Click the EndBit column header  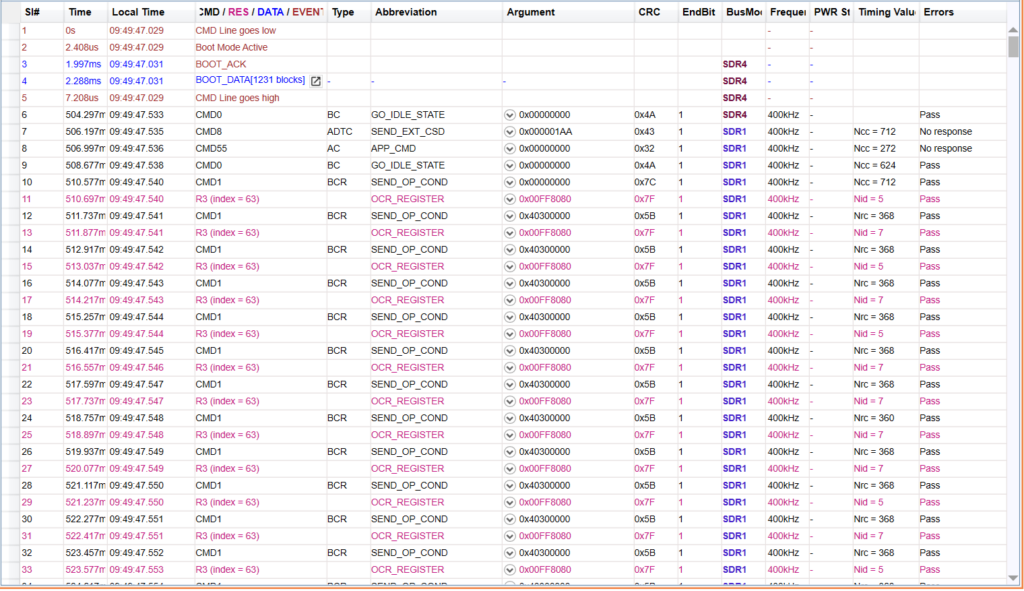tap(698, 12)
